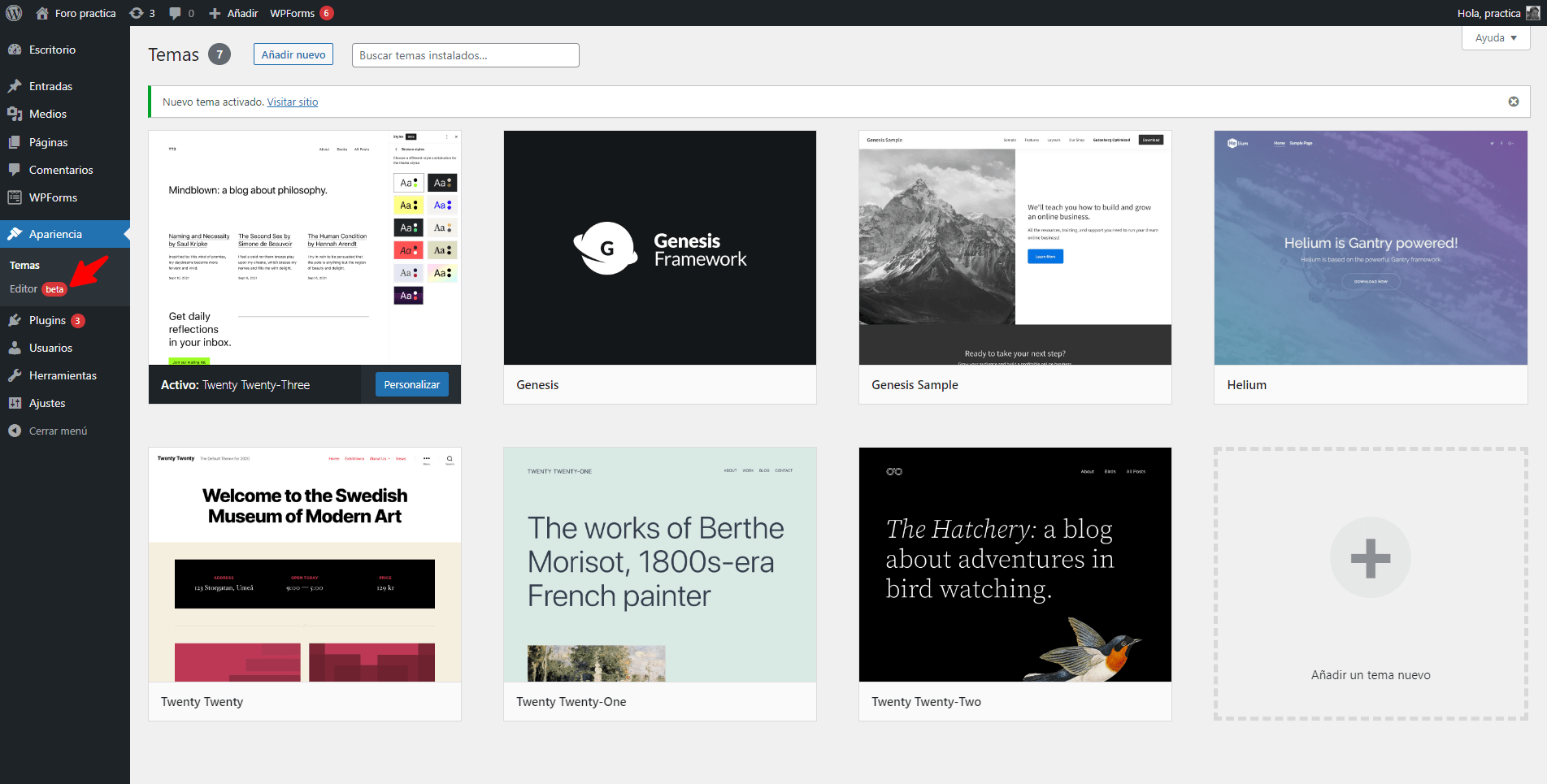This screenshot has width=1547, height=784.
Task: Open the Genesis Framework theme screenshot
Action: click(x=660, y=248)
